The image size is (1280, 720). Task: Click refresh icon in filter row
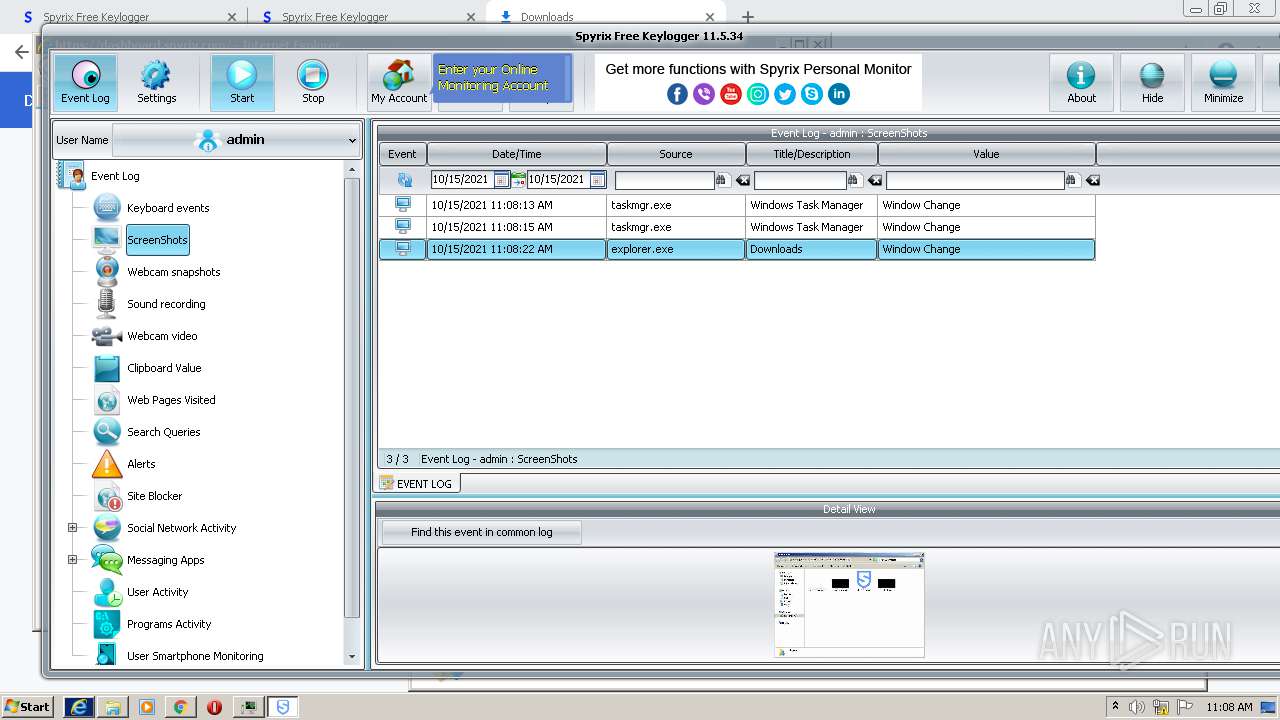pyautogui.click(x=404, y=180)
